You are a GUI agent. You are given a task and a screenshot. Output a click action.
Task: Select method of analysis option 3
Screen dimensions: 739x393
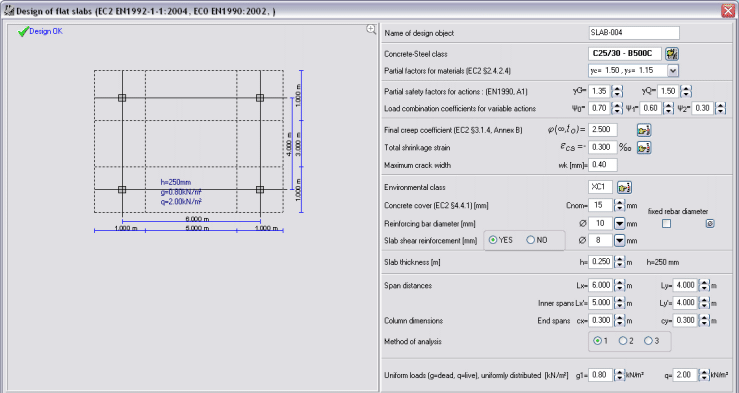(649, 341)
